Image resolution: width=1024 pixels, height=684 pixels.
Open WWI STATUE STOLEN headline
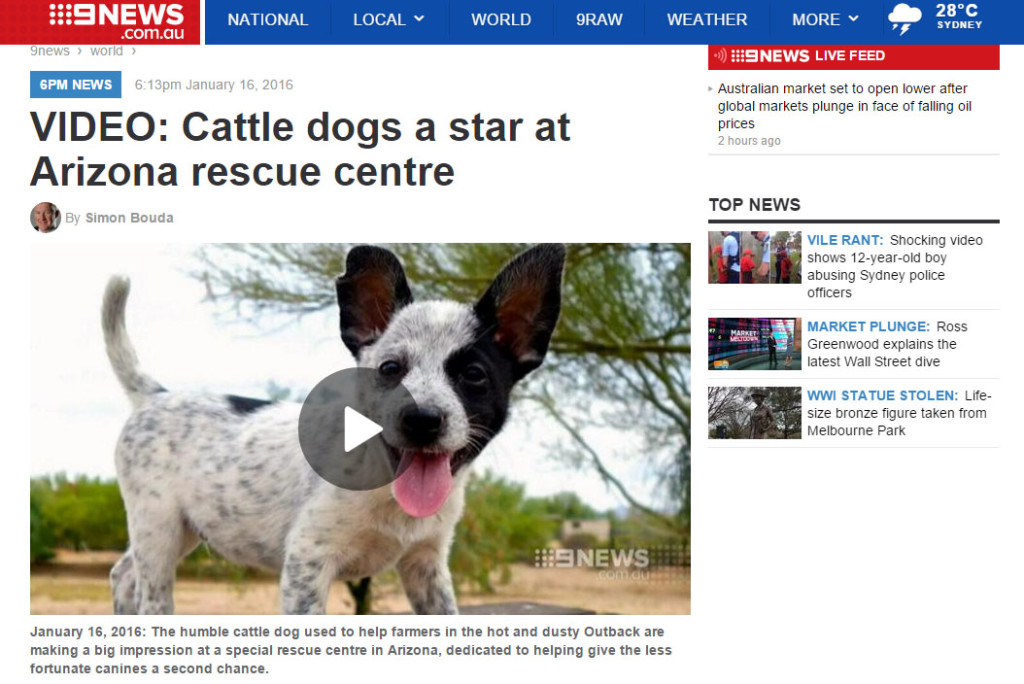[899, 413]
